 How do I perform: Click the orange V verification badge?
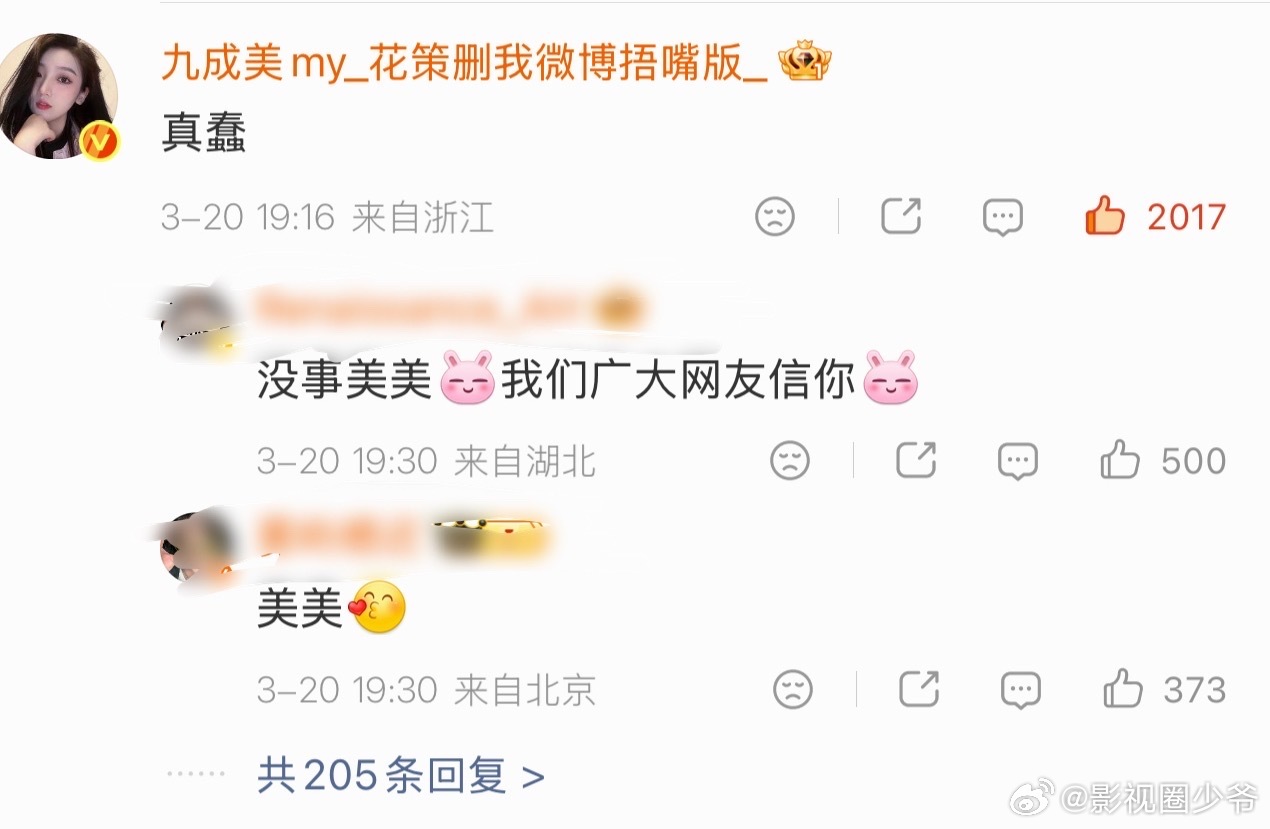pos(98,141)
